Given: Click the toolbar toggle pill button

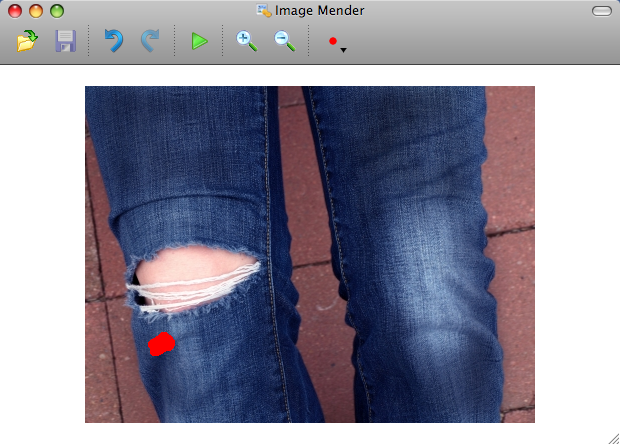Looking at the screenshot, I should click(x=602, y=11).
